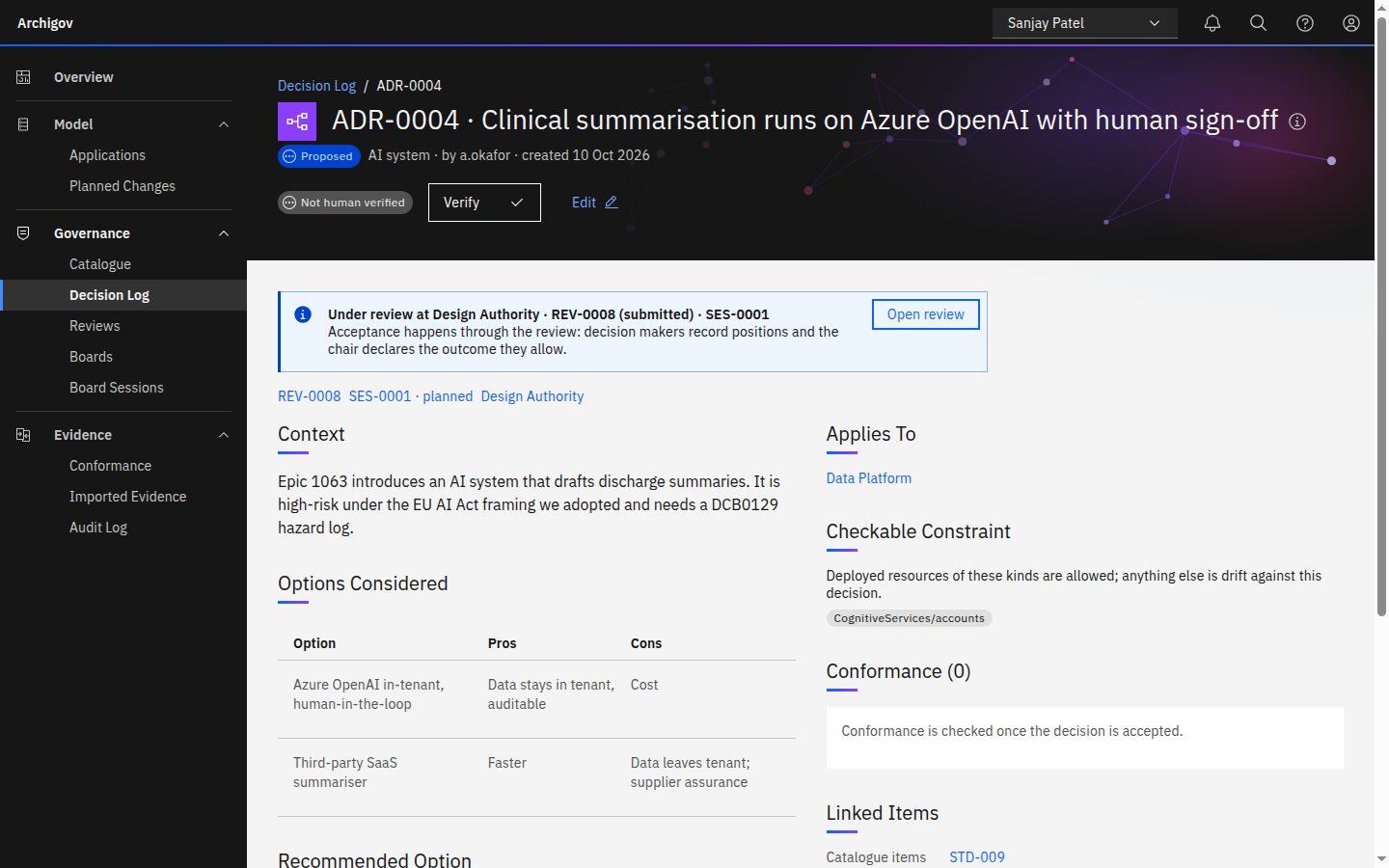Click the pencil icon next to Edit
The height and width of the screenshot is (868, 1389).
click(x=611, y=203)
